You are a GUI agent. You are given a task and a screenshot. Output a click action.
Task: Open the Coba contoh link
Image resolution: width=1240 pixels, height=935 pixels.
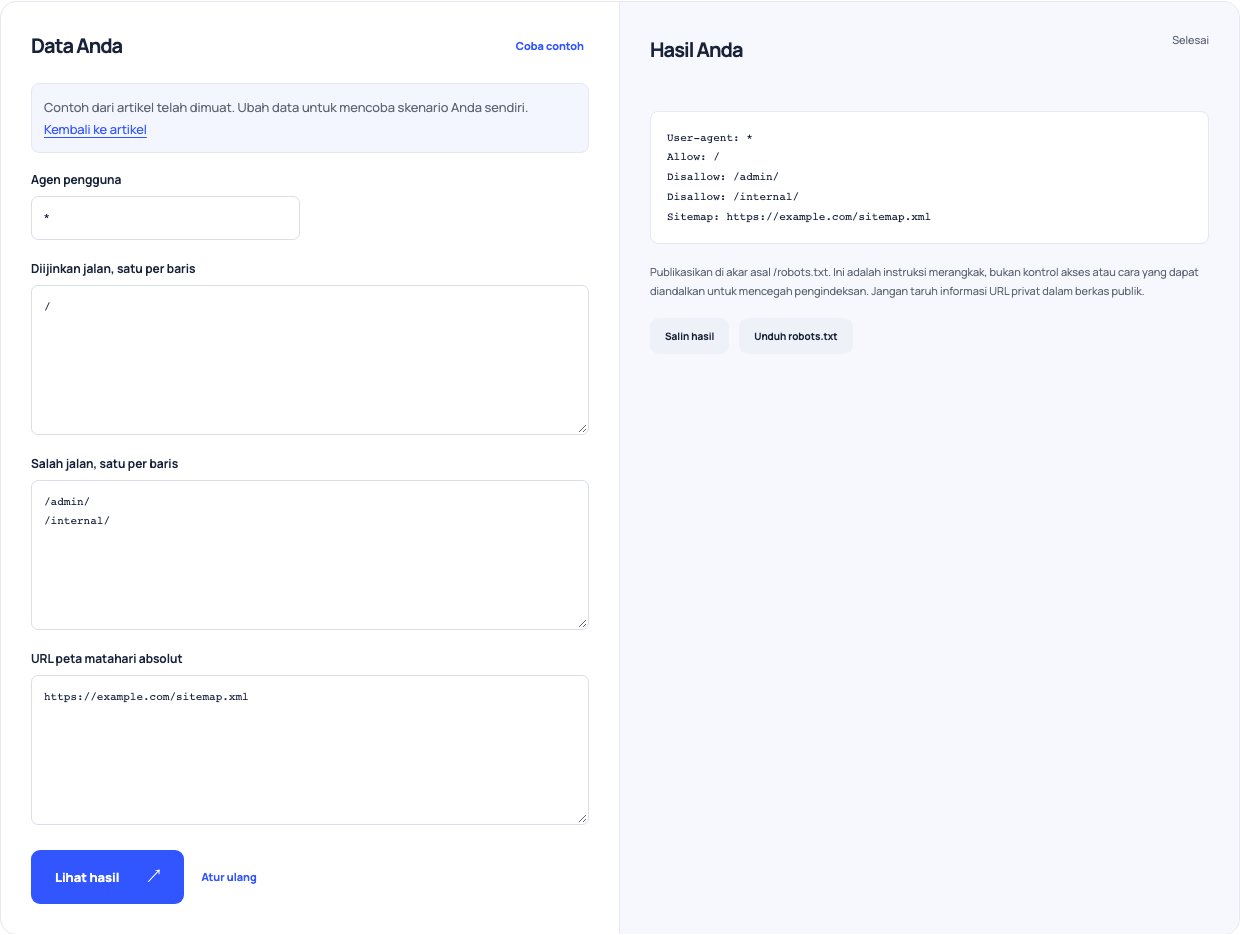point(549,46)
